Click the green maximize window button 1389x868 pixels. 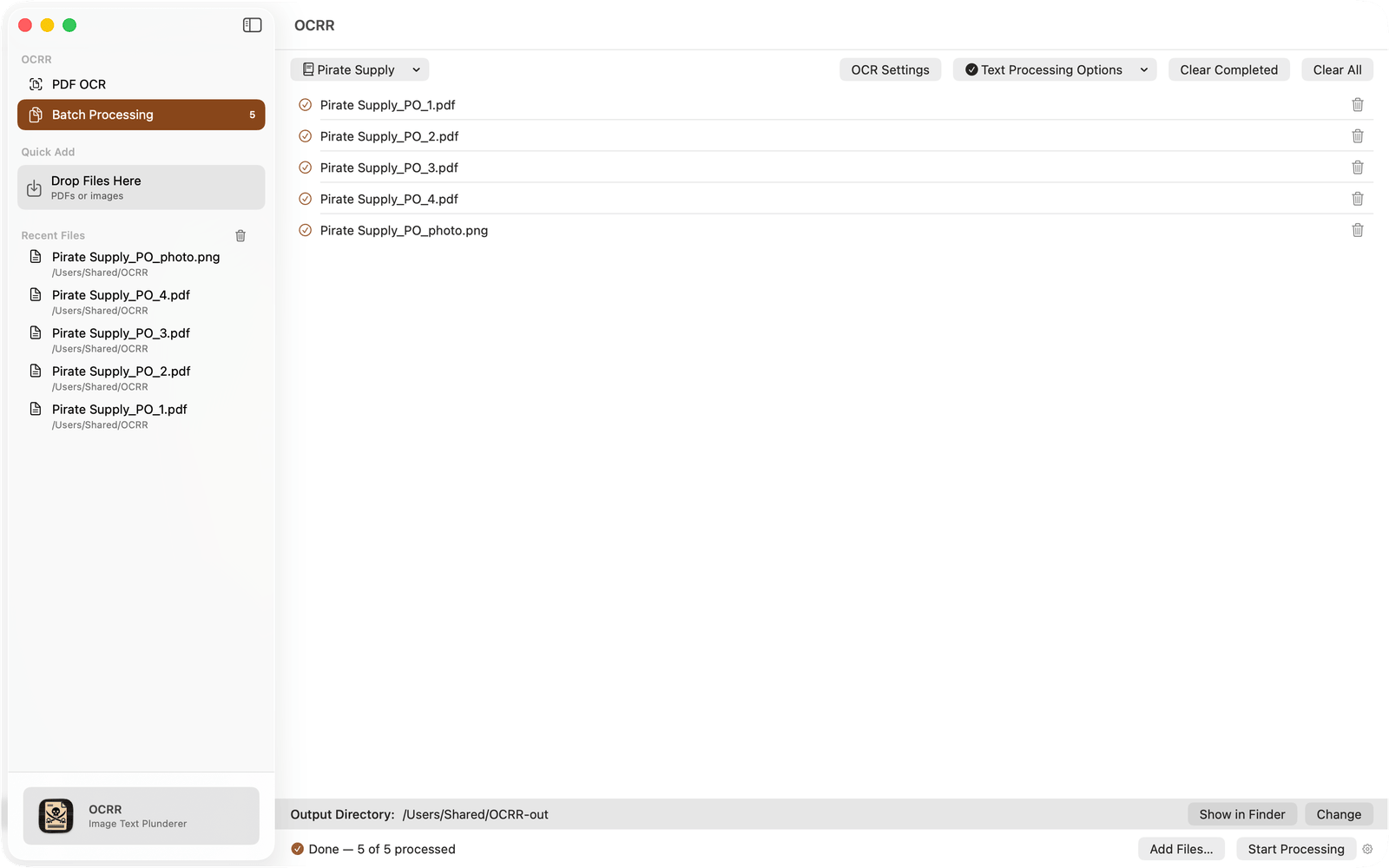[69, 25]
